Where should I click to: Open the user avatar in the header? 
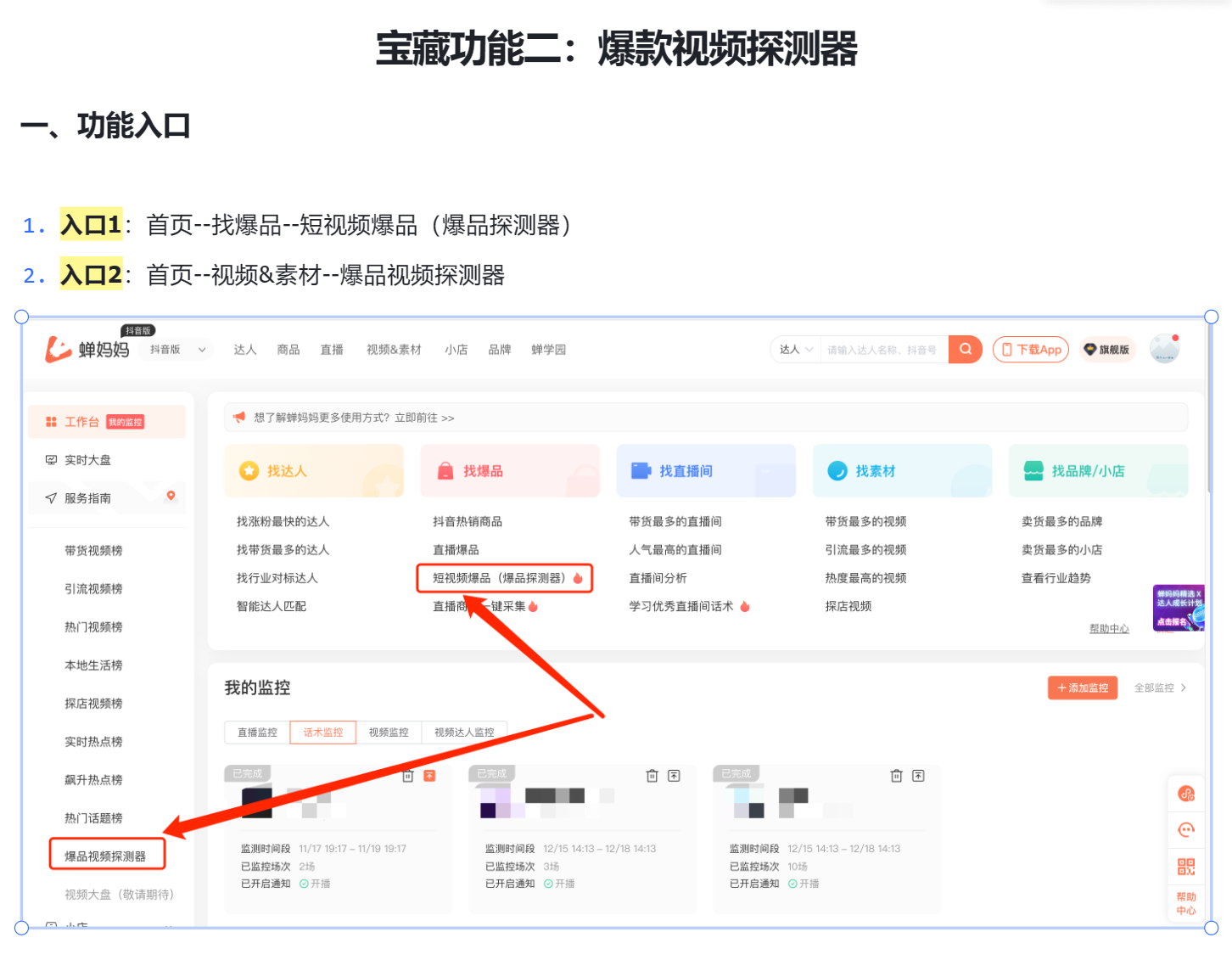(1165, 349)
